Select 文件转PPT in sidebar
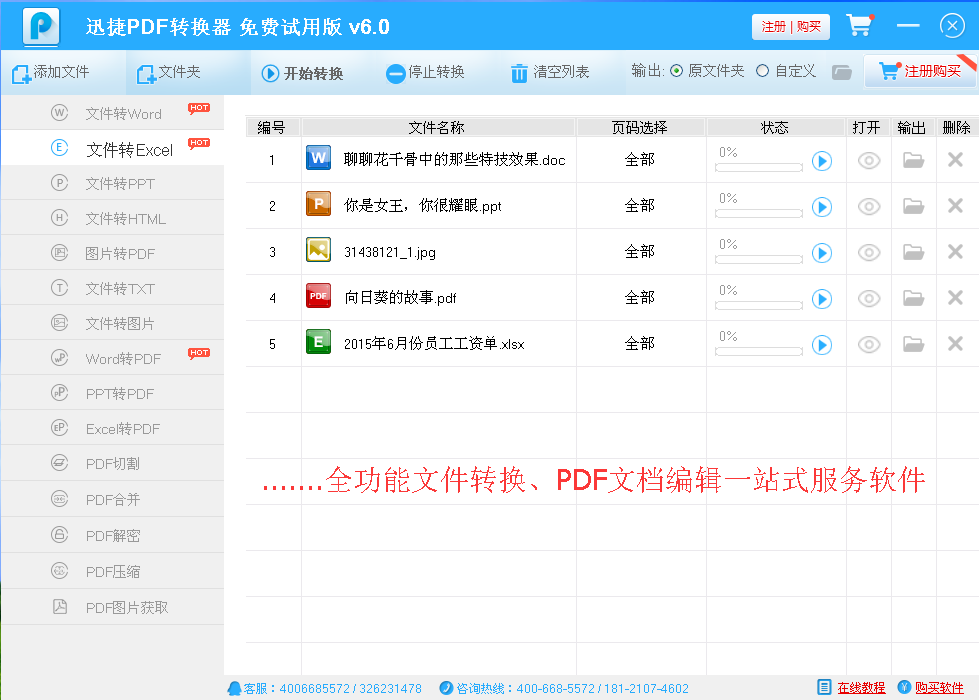This screenshot has height=700, width=979. pos(112,183)
